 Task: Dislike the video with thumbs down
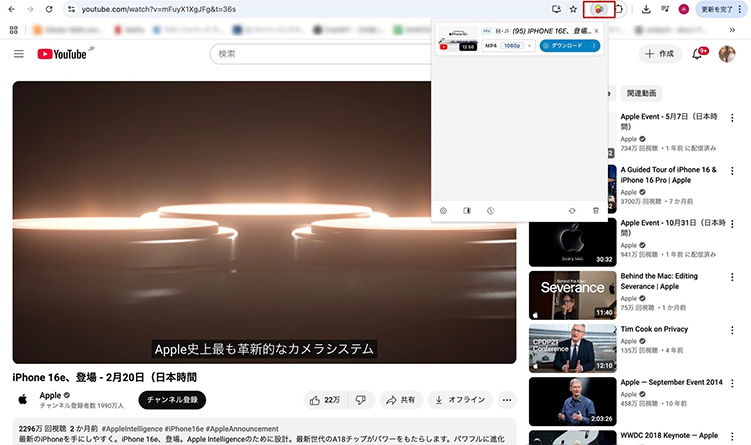coord(361,400)
